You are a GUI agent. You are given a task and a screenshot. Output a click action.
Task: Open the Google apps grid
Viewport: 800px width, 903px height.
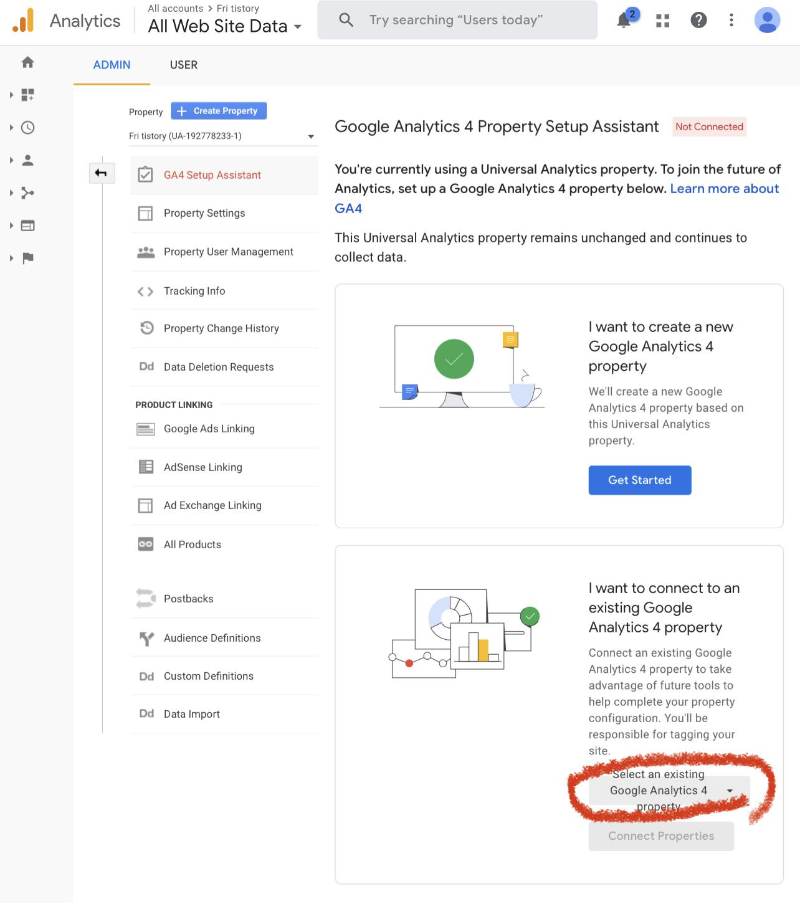click(x=663, y=21)
